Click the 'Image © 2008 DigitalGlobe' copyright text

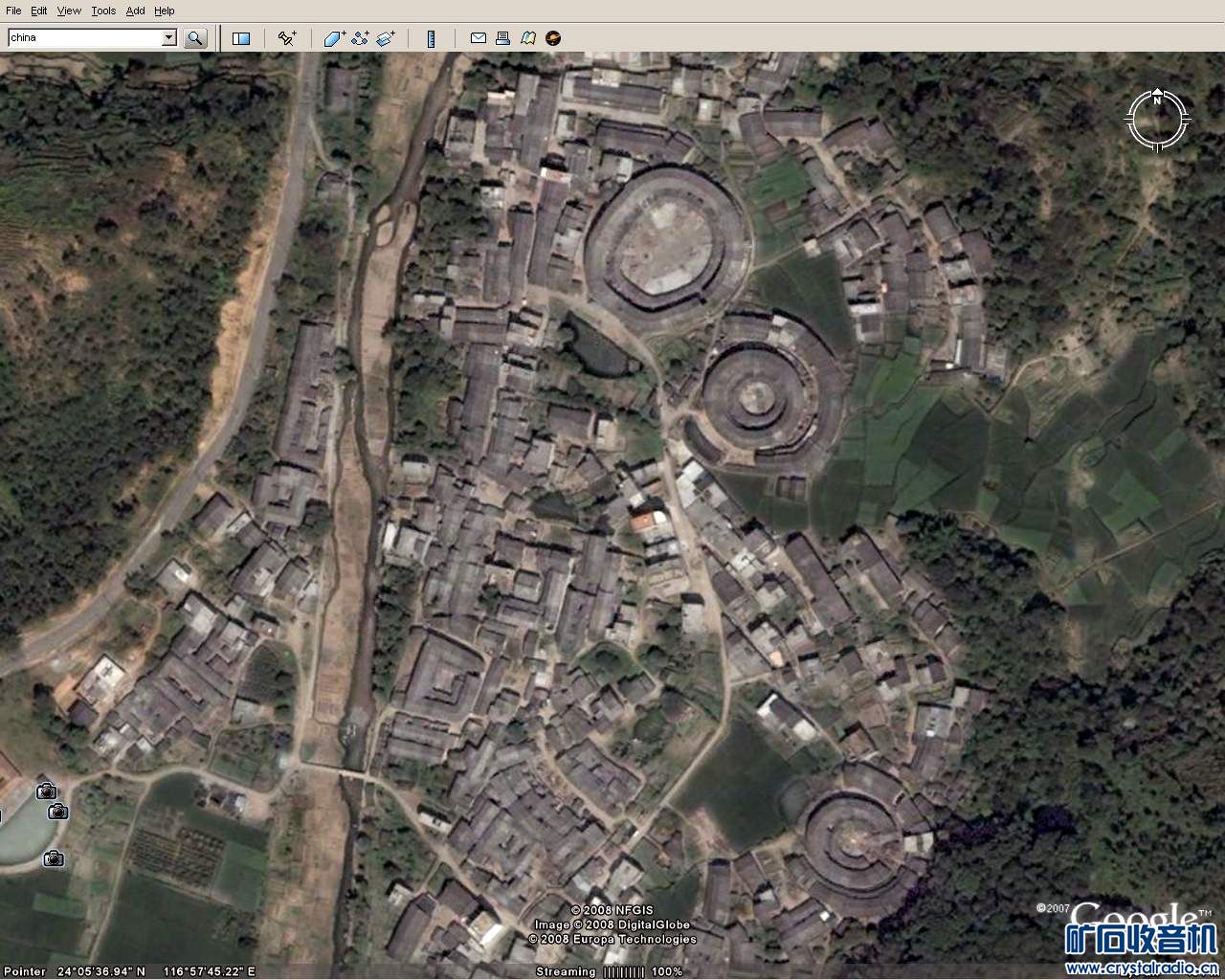(x=612, y=924)
